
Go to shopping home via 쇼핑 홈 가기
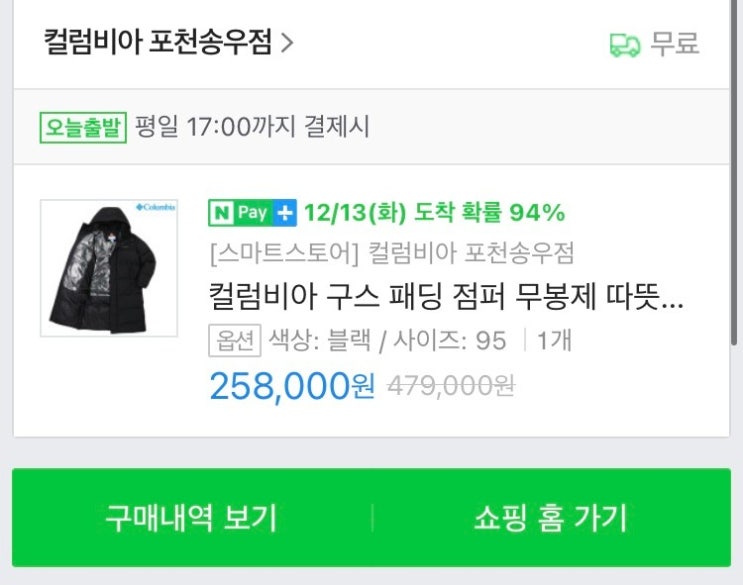click(550, 518)
